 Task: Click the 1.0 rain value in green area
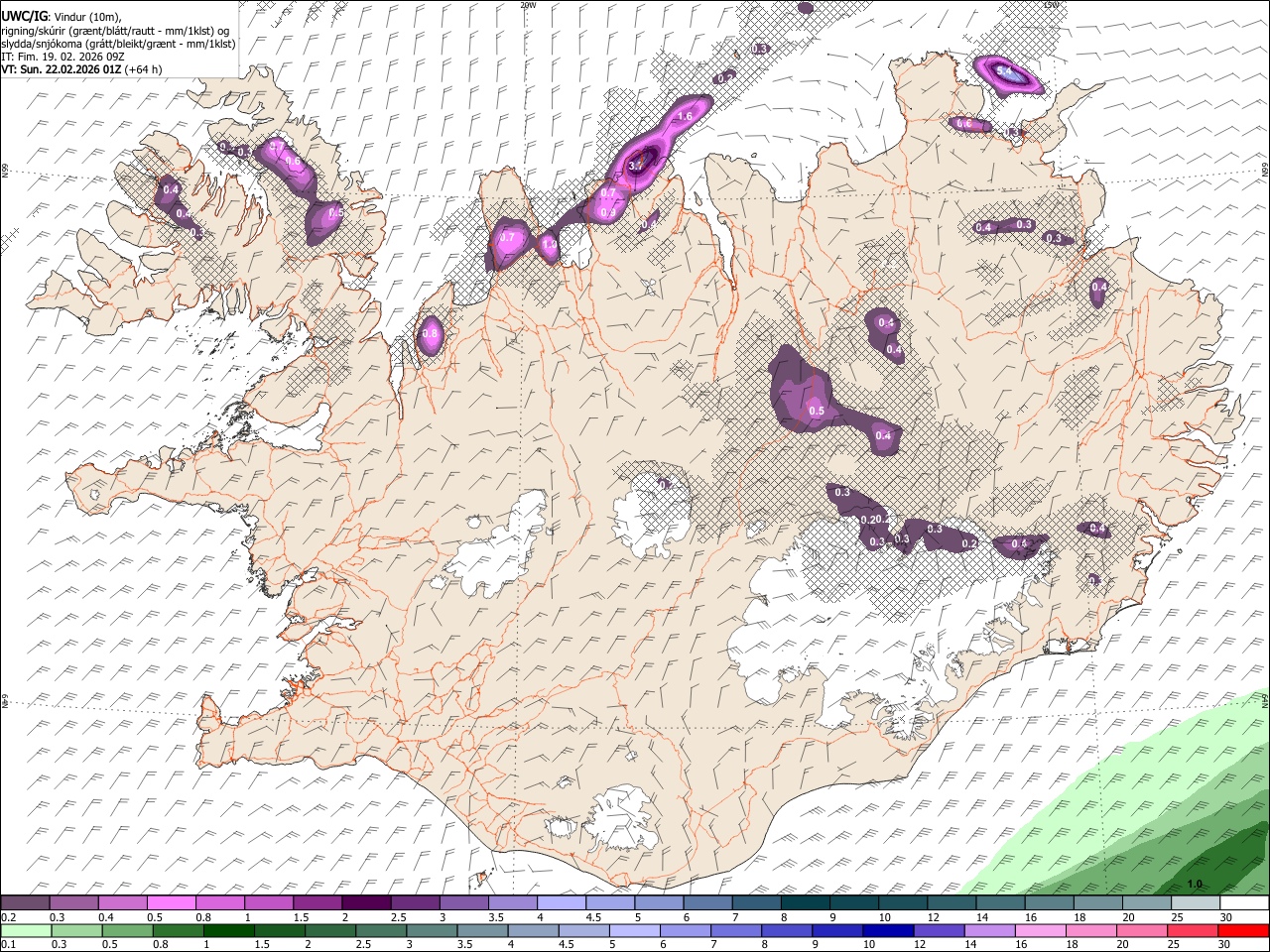point(1195,884)
